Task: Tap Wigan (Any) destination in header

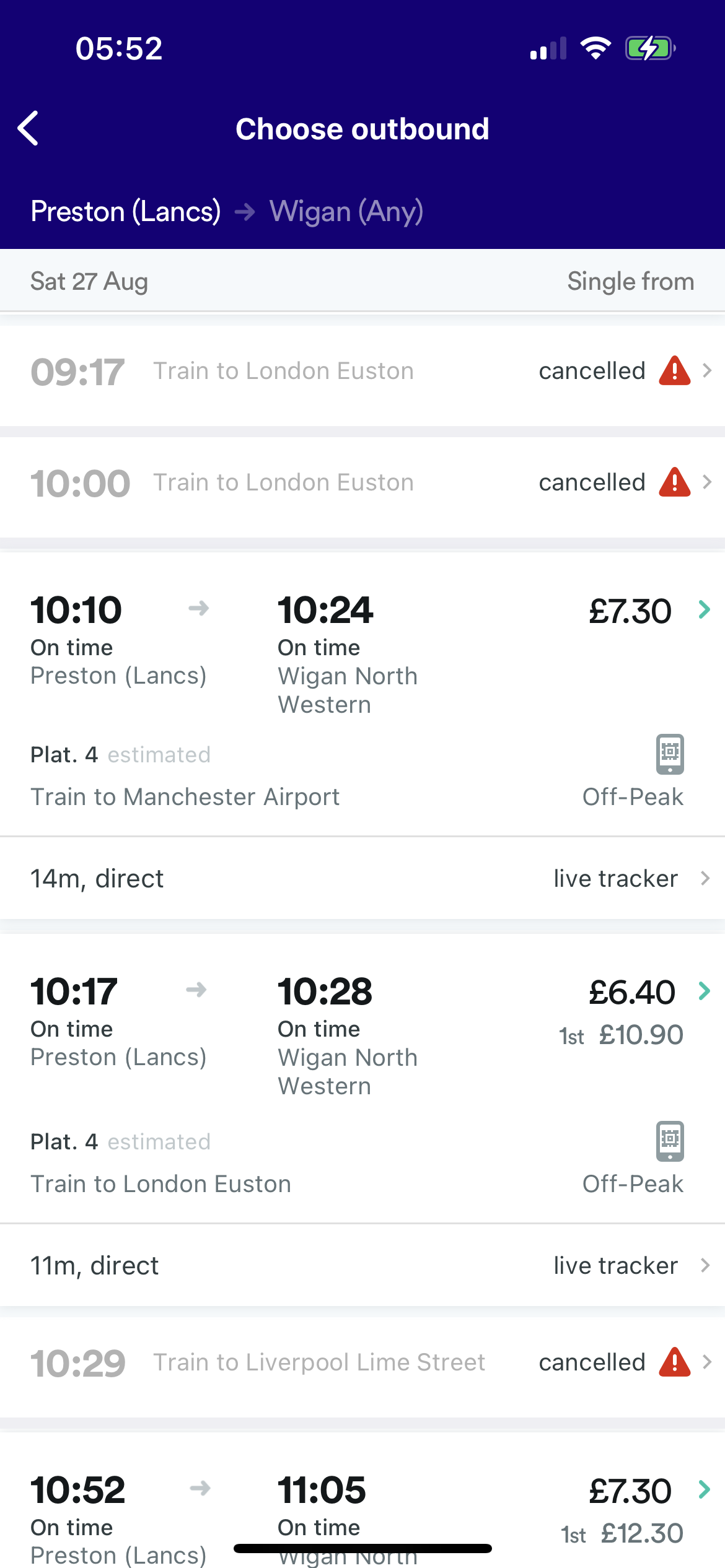Action: click(346, 212)
